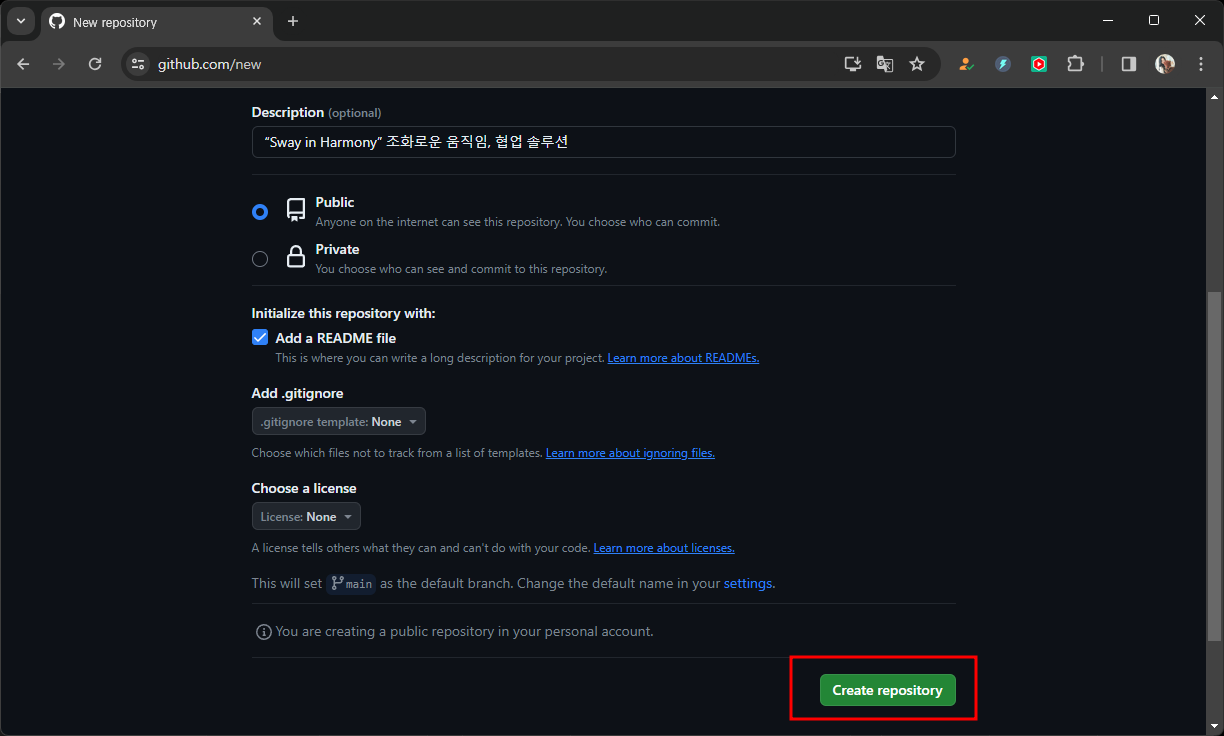
Task: Click the info icon beside public repository notice
Action: point(264,632)
